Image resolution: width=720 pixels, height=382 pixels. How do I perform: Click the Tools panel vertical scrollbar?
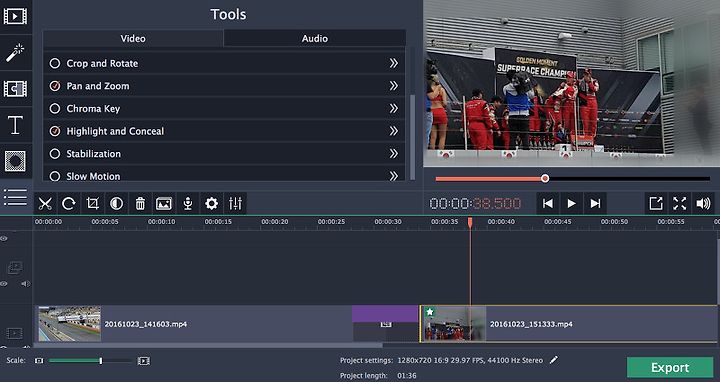(x=412, y=137)
